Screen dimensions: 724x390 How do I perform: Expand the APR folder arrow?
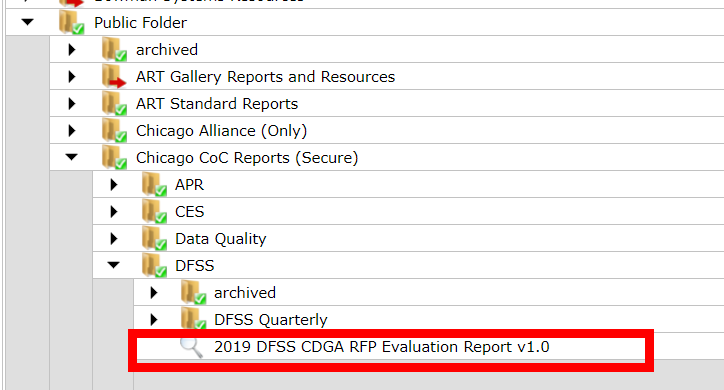(x=114, y=185)
